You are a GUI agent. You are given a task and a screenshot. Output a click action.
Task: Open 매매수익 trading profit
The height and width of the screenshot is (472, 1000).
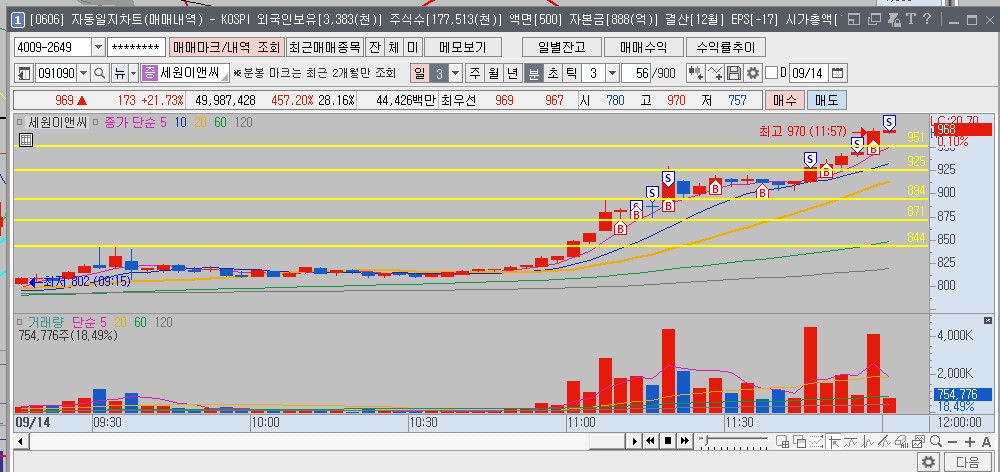[643, 47]
